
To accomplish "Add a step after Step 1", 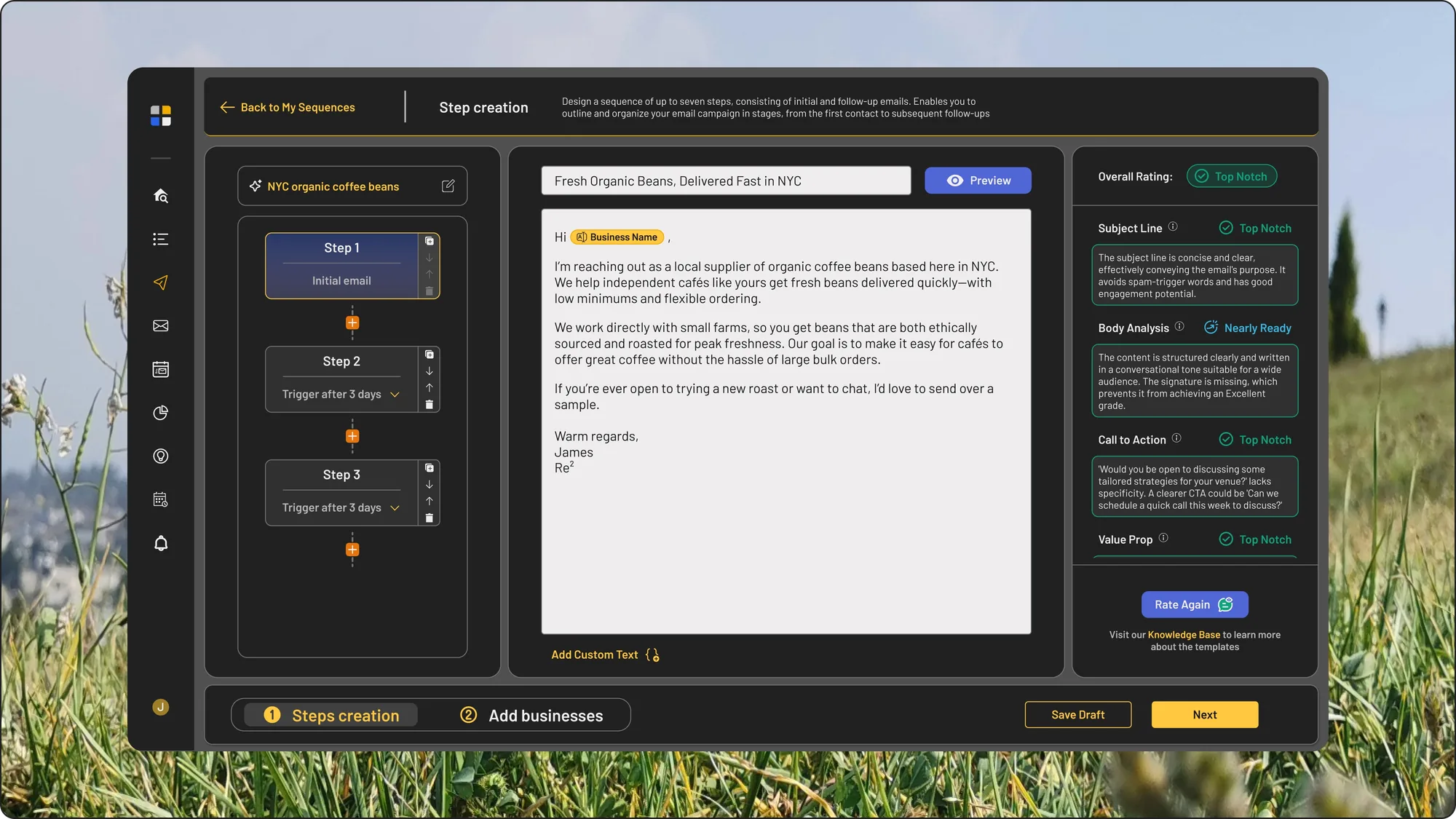I will [x=352, y=323].
